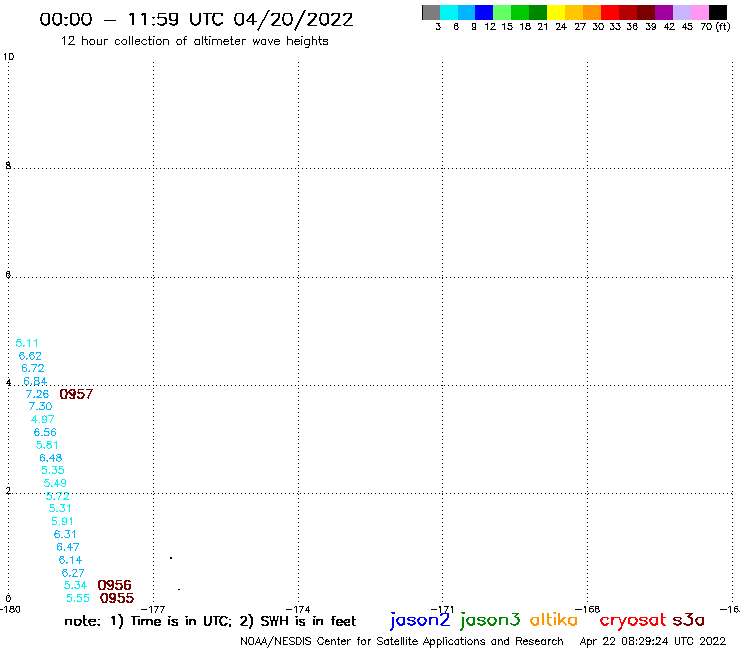Viewport: 740px width, 650px height.
Task: Click the -180 longitude axis label
Action: [10, 610]
